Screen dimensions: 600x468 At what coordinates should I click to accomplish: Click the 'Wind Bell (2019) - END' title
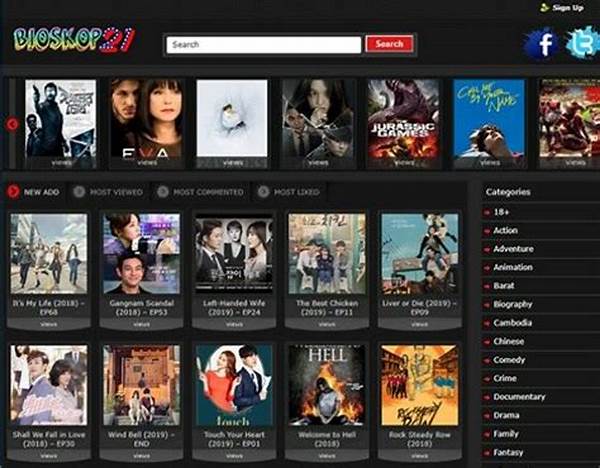coord(142,439)
